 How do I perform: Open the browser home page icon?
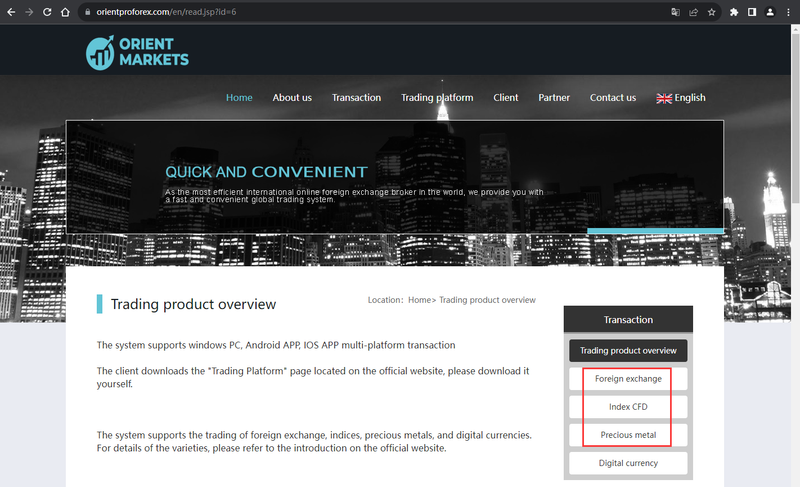pyautogui.click(x=65, y=12)
